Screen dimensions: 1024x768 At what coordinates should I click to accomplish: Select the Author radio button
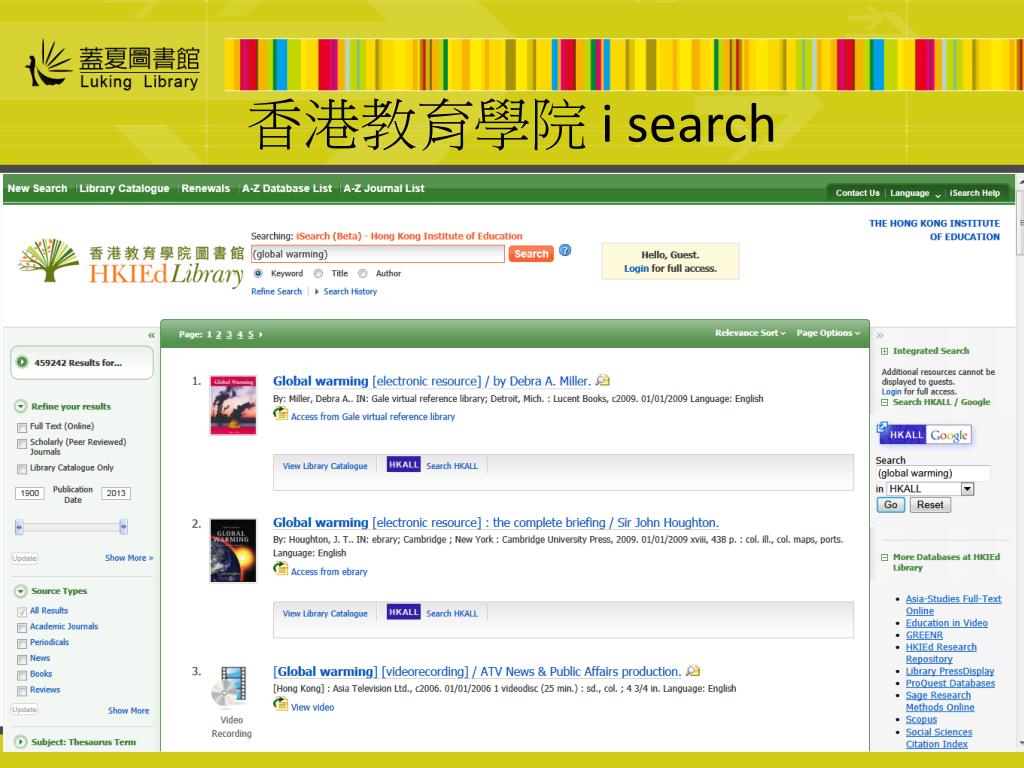(362, 274)
